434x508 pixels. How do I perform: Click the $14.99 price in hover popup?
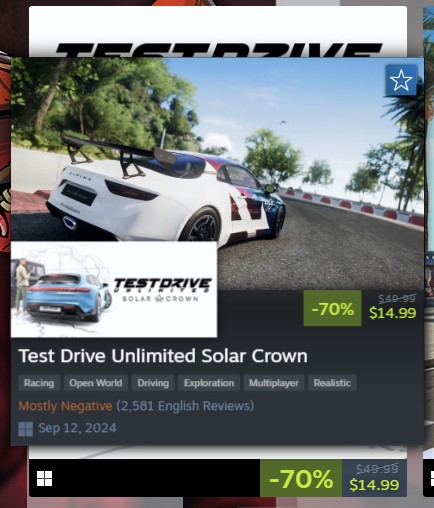coord(393,313)
